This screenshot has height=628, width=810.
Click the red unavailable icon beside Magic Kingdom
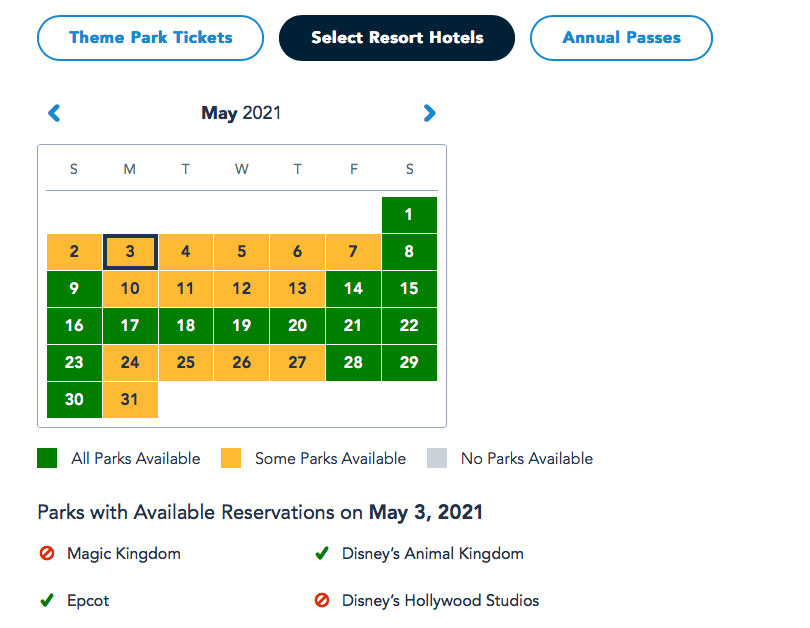click(x=46, y=553)
